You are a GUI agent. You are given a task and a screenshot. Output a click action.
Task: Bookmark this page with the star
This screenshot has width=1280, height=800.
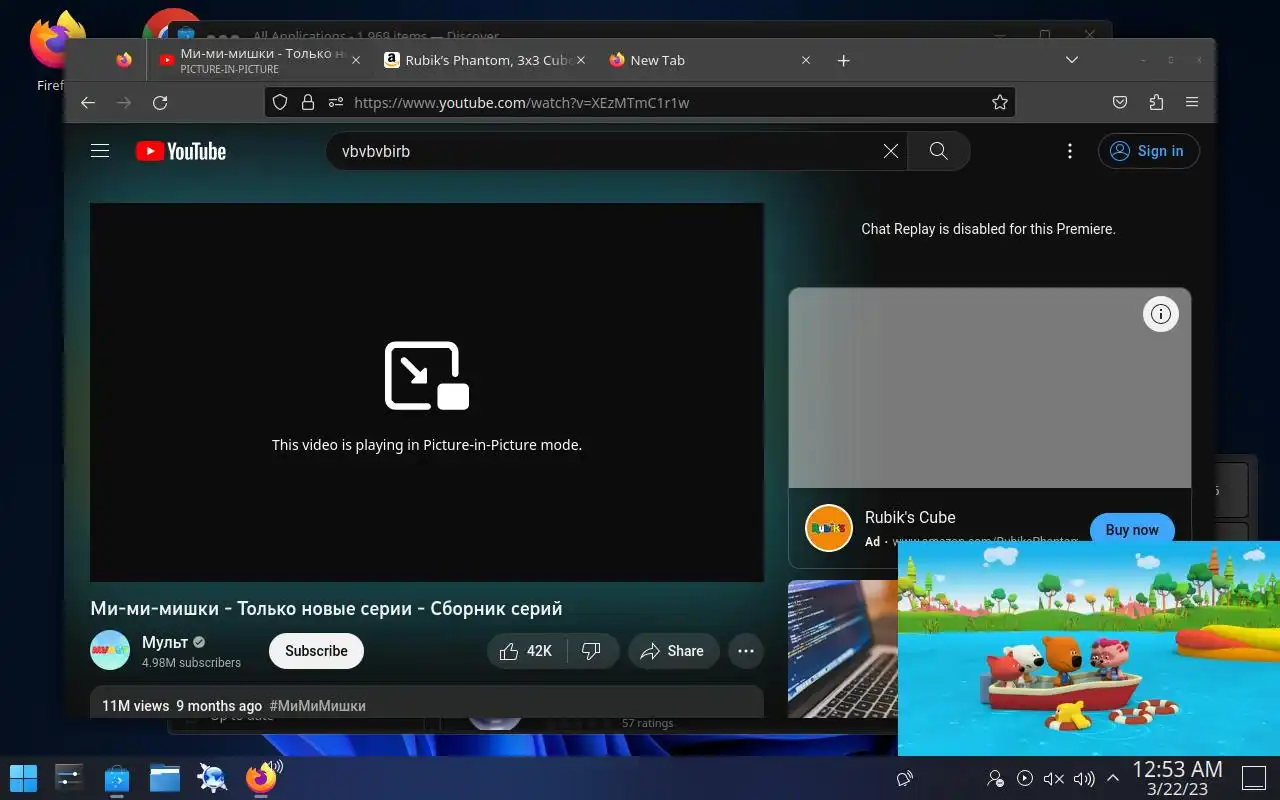(x=999, y=102)
